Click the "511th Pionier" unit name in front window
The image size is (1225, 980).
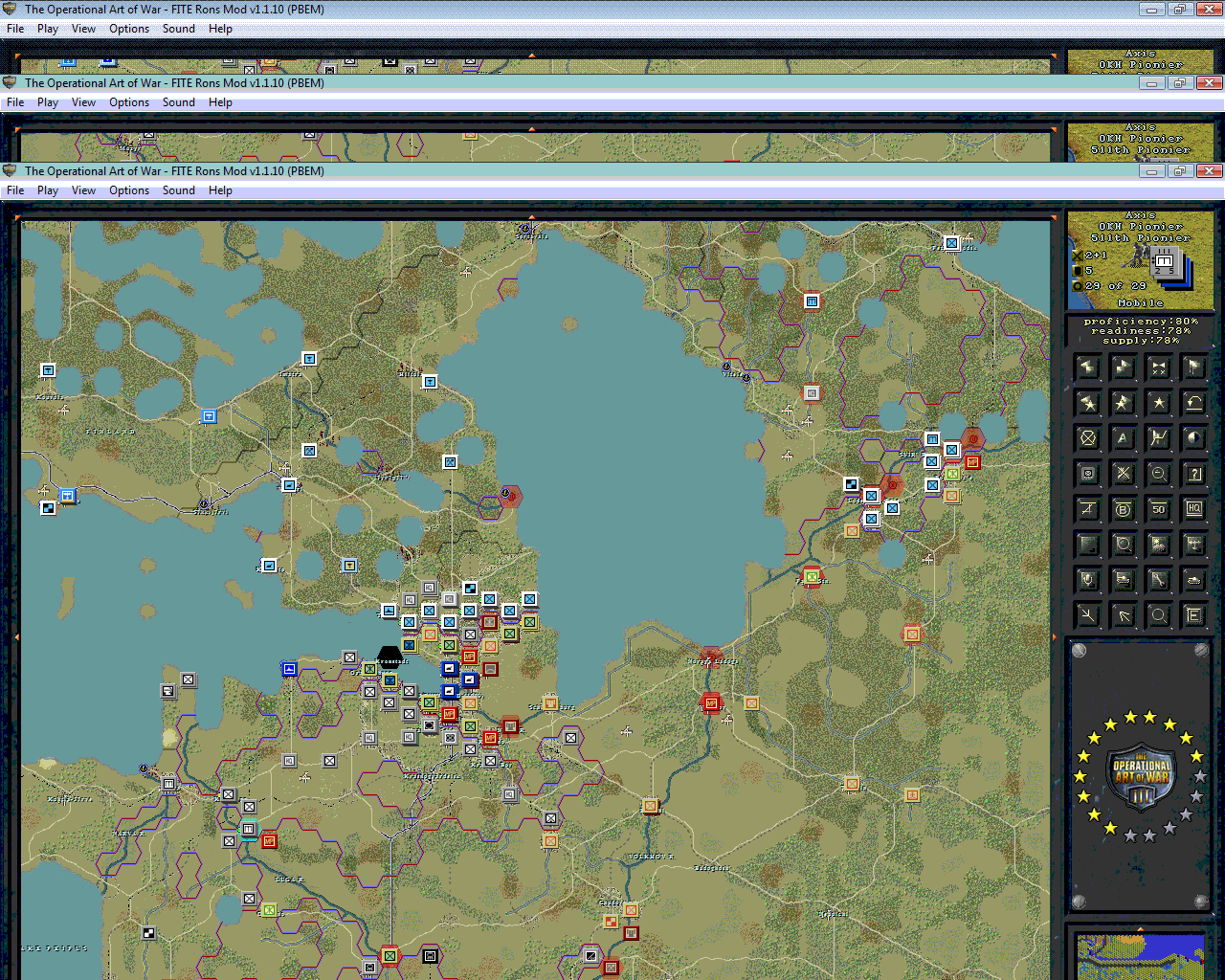(x=1140, y=238)
